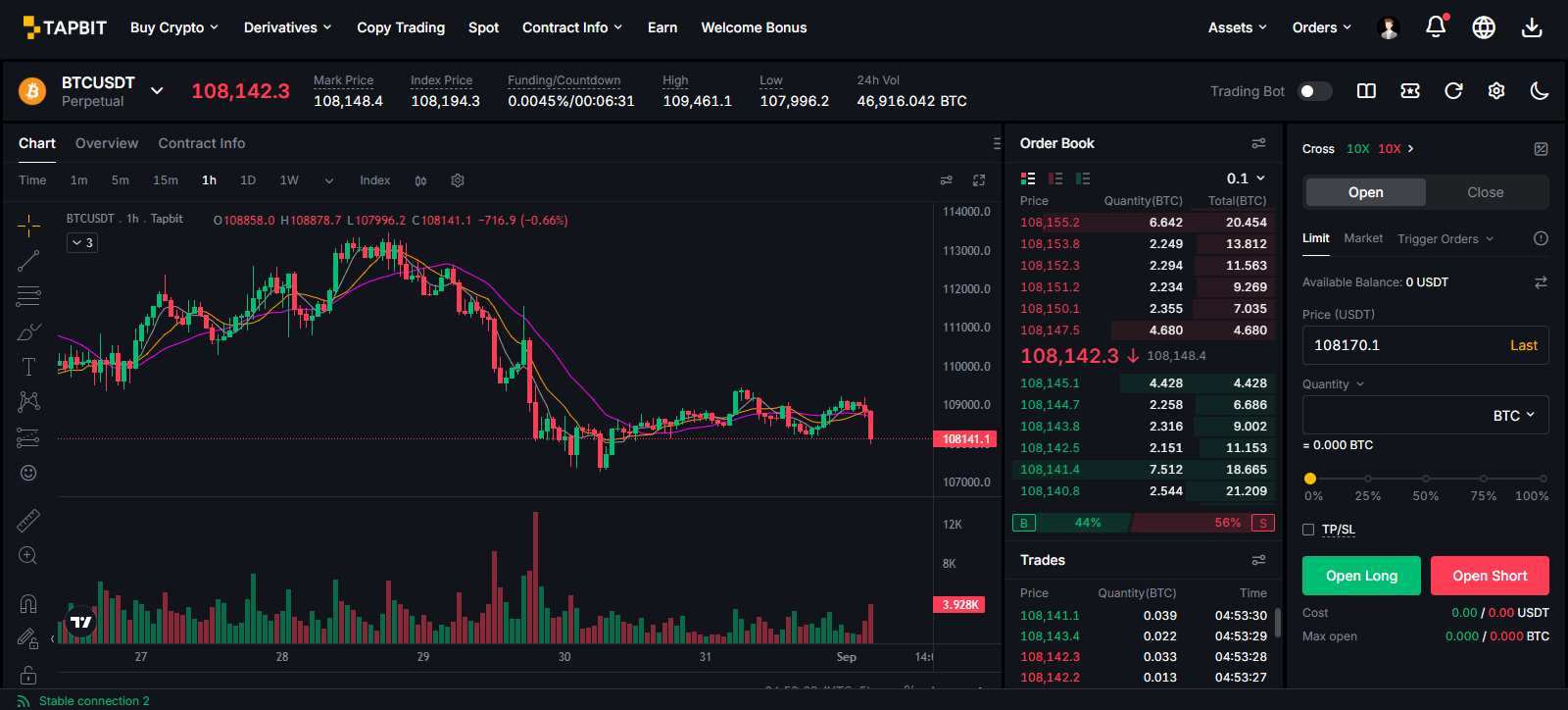Image resolution: width=1568 pixels, height=710 pixels.
Task: Switch to chart's Contract Info tab
Action: click(x=202, y=143)
